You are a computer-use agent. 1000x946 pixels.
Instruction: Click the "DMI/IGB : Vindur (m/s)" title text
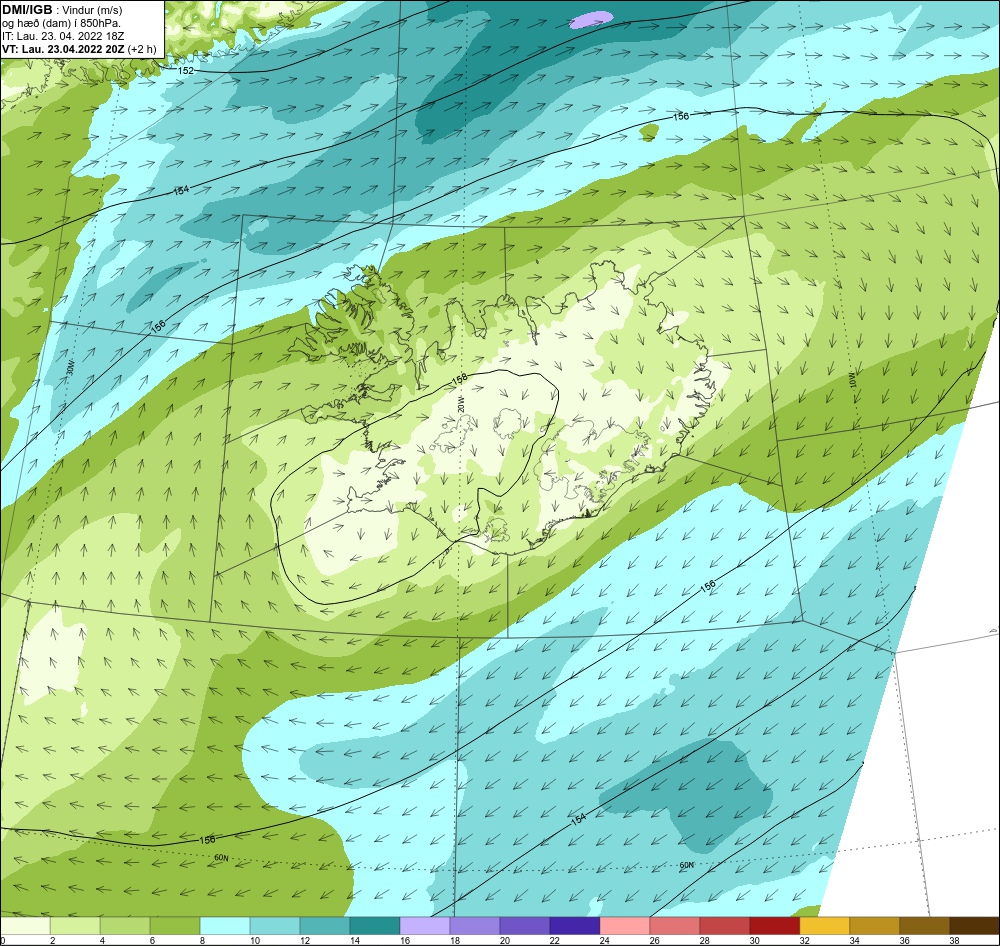point(62,10)
